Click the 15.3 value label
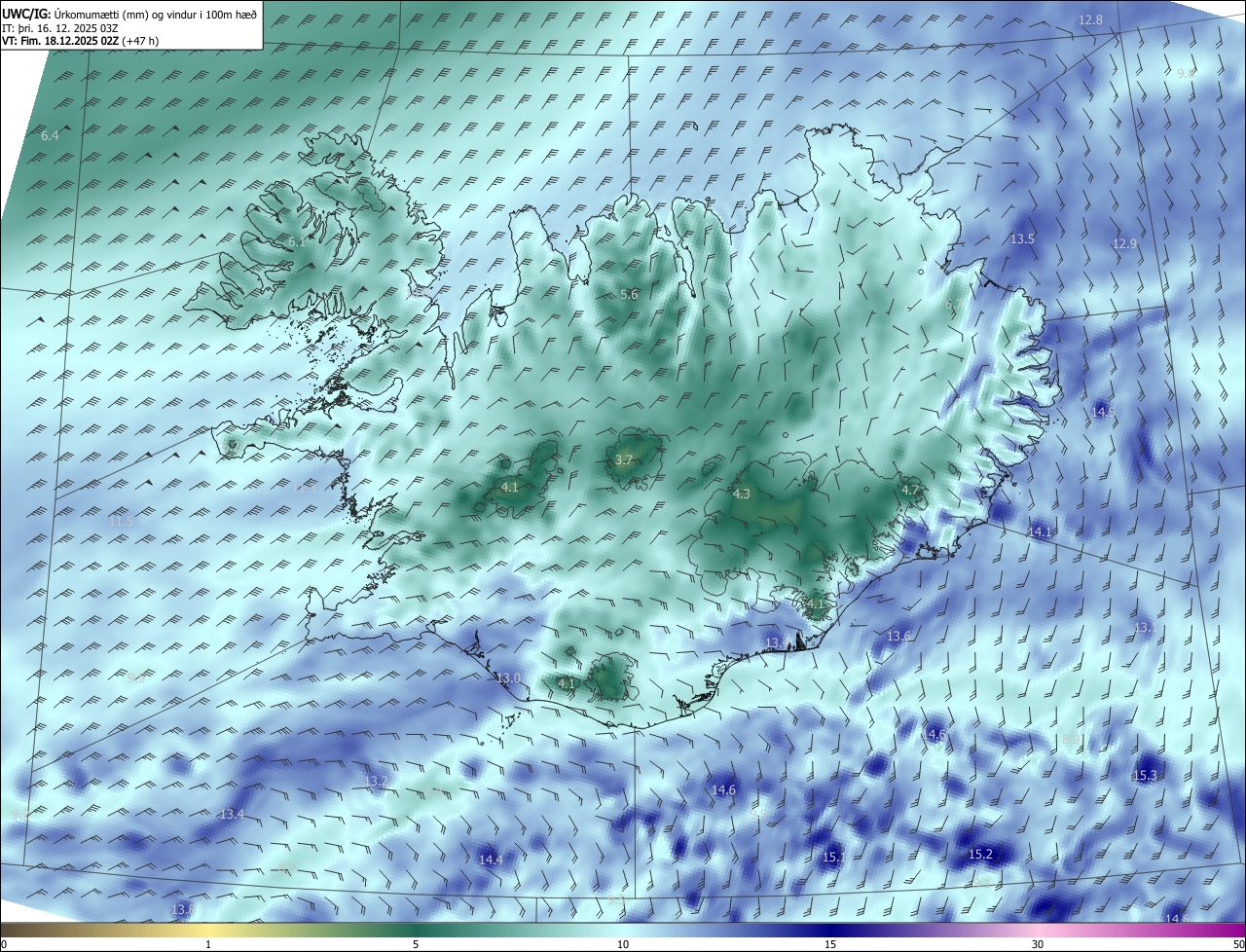The width and height of the screenshot is (1246, 952). [x=1145, y=776]
